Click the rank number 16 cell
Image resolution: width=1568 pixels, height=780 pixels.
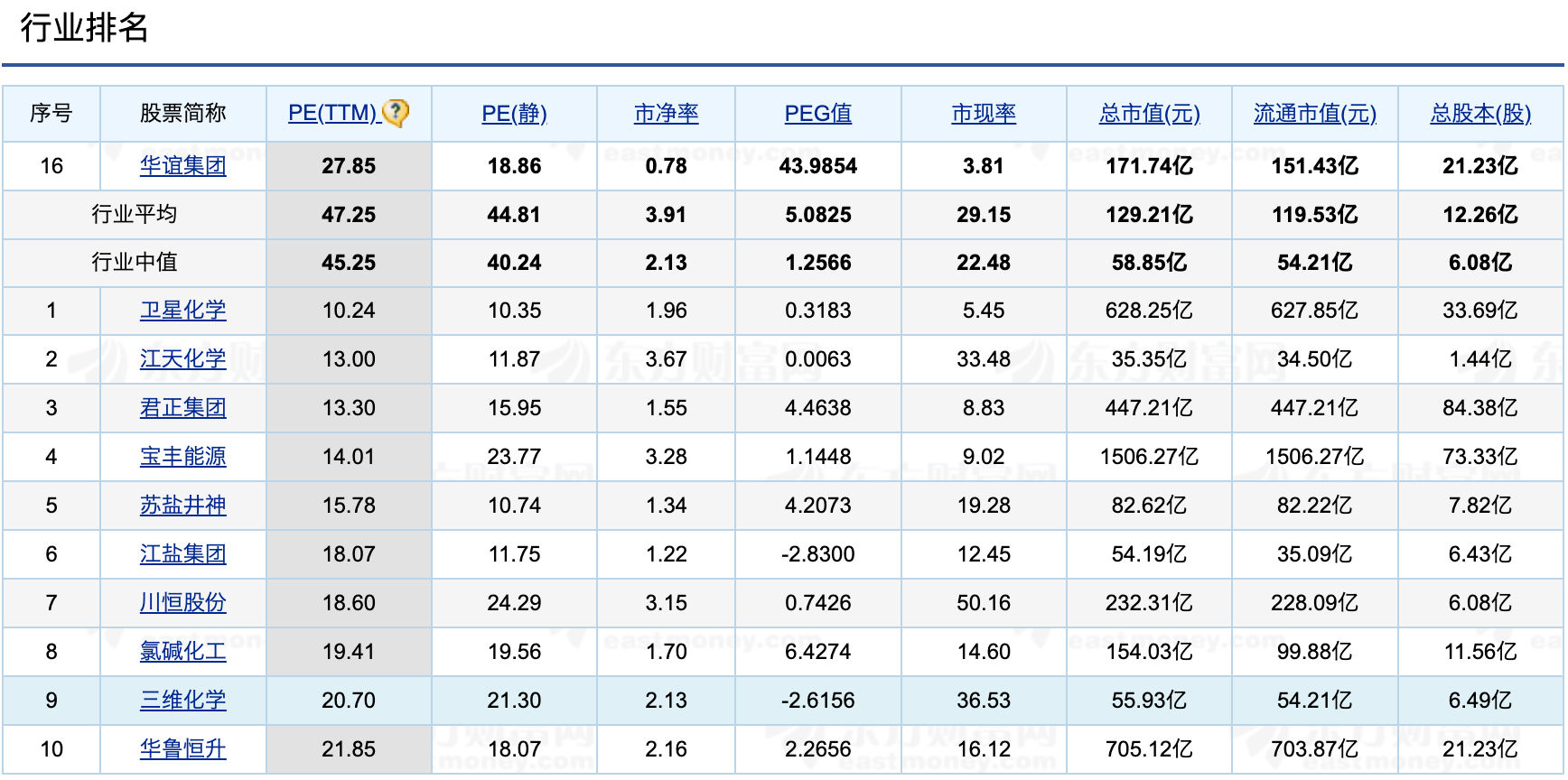tap(51, 166)
